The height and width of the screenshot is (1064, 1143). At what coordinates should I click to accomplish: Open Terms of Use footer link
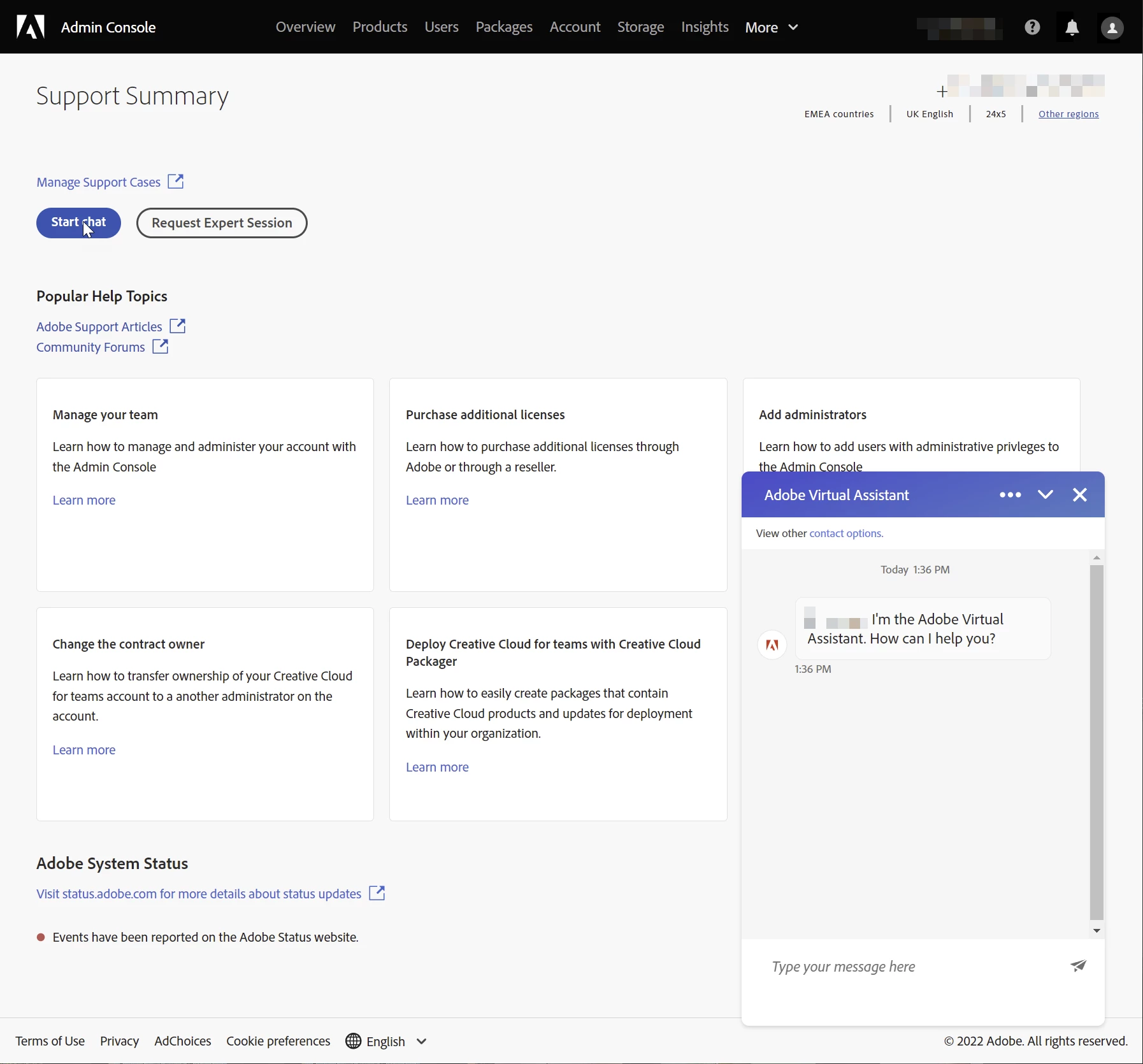pyautogui.click(x=50, y=1041)
